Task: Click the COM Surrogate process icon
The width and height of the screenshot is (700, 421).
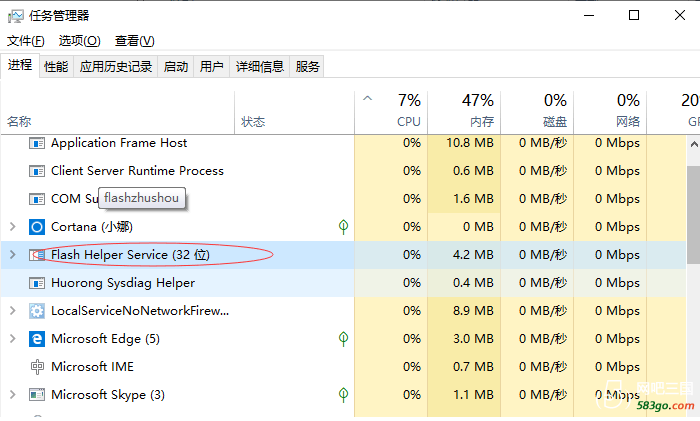Action: point(37,199)
